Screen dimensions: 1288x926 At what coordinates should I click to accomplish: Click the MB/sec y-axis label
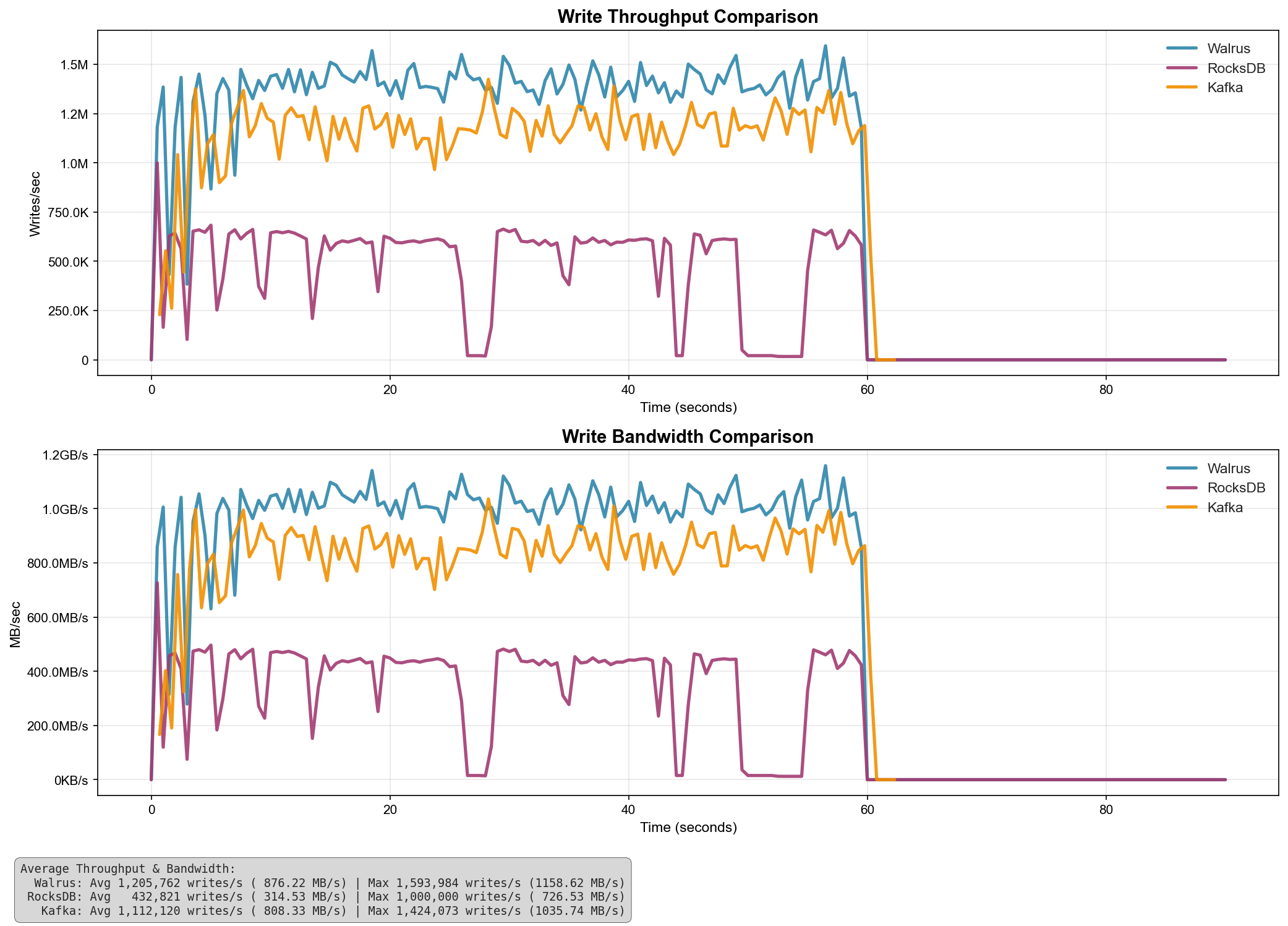tap(15, 624)
